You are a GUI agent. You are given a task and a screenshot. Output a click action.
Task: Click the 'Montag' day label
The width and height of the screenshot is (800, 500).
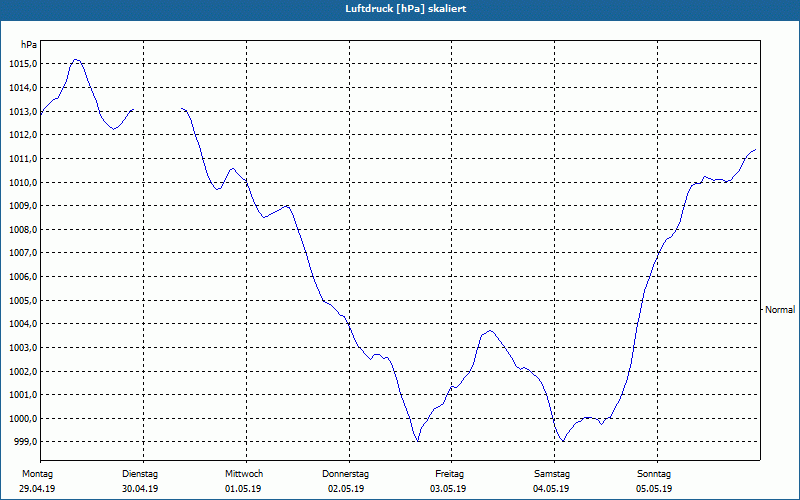coord(37,474)
